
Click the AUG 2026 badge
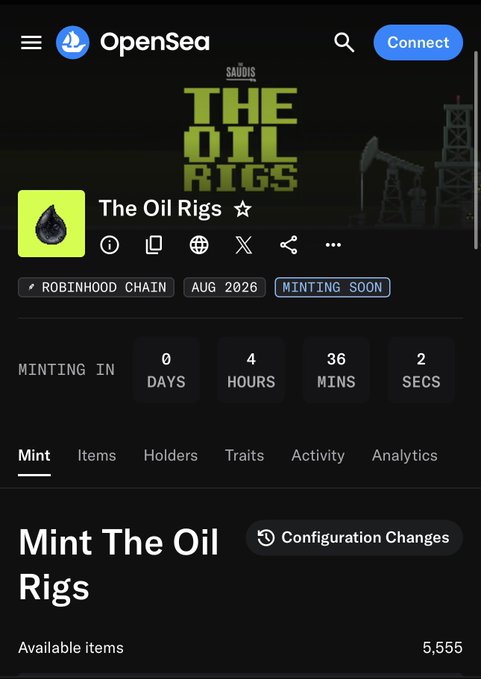click(224, 287)
